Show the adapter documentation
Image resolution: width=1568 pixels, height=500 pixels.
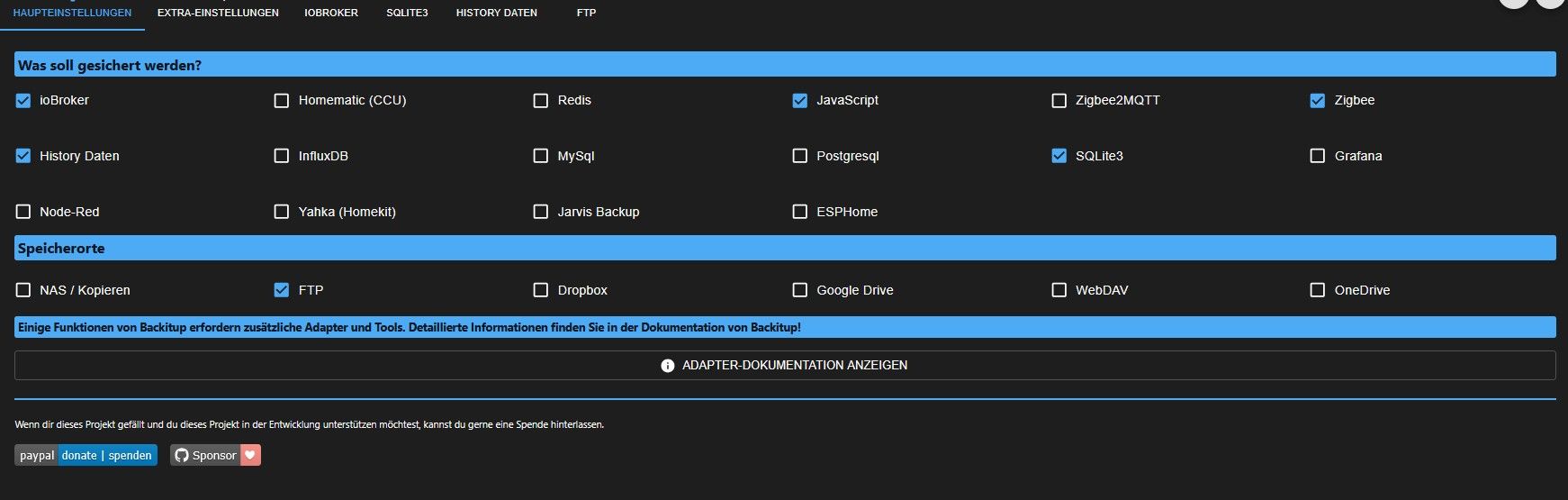pos(784,365)
